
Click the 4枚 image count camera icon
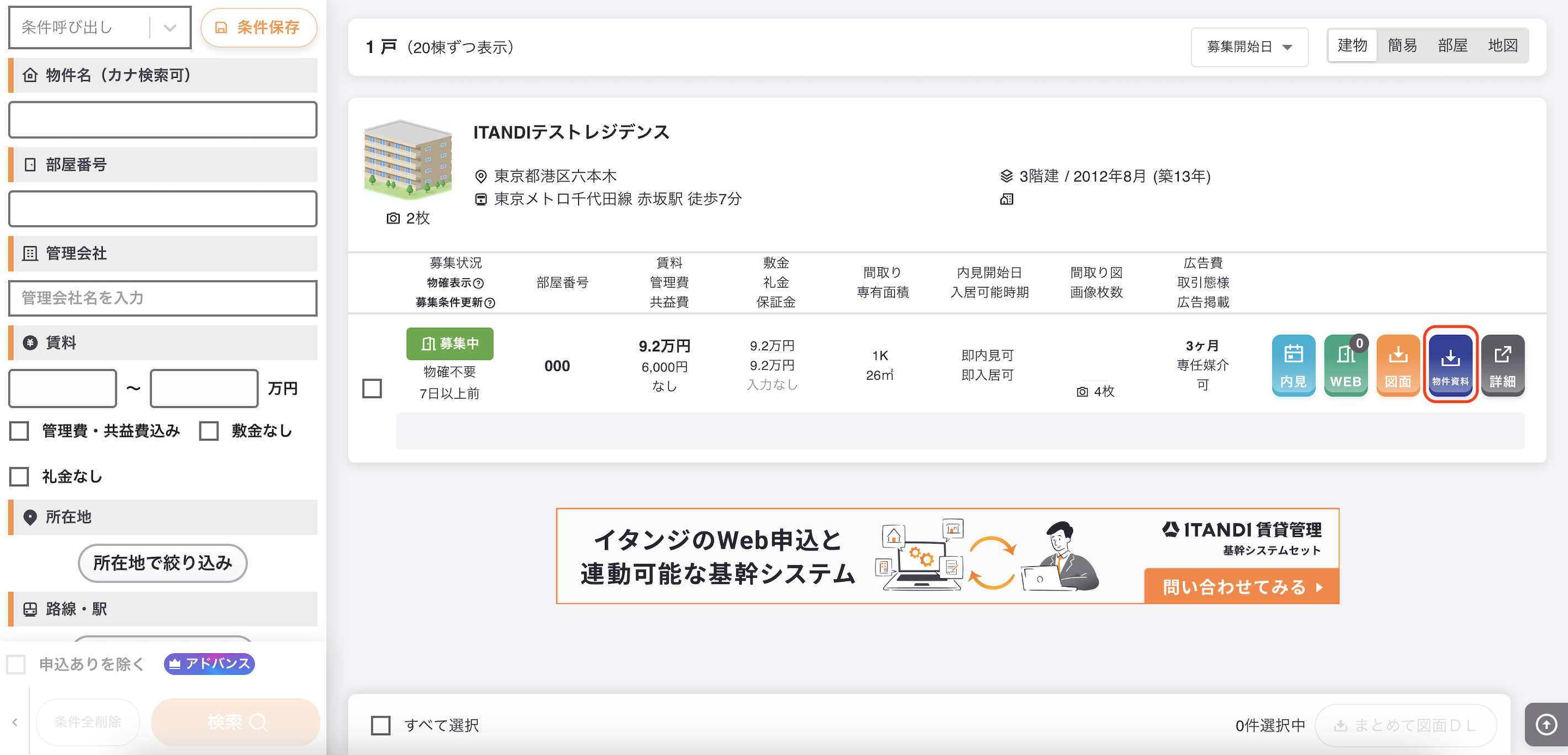1082,392
